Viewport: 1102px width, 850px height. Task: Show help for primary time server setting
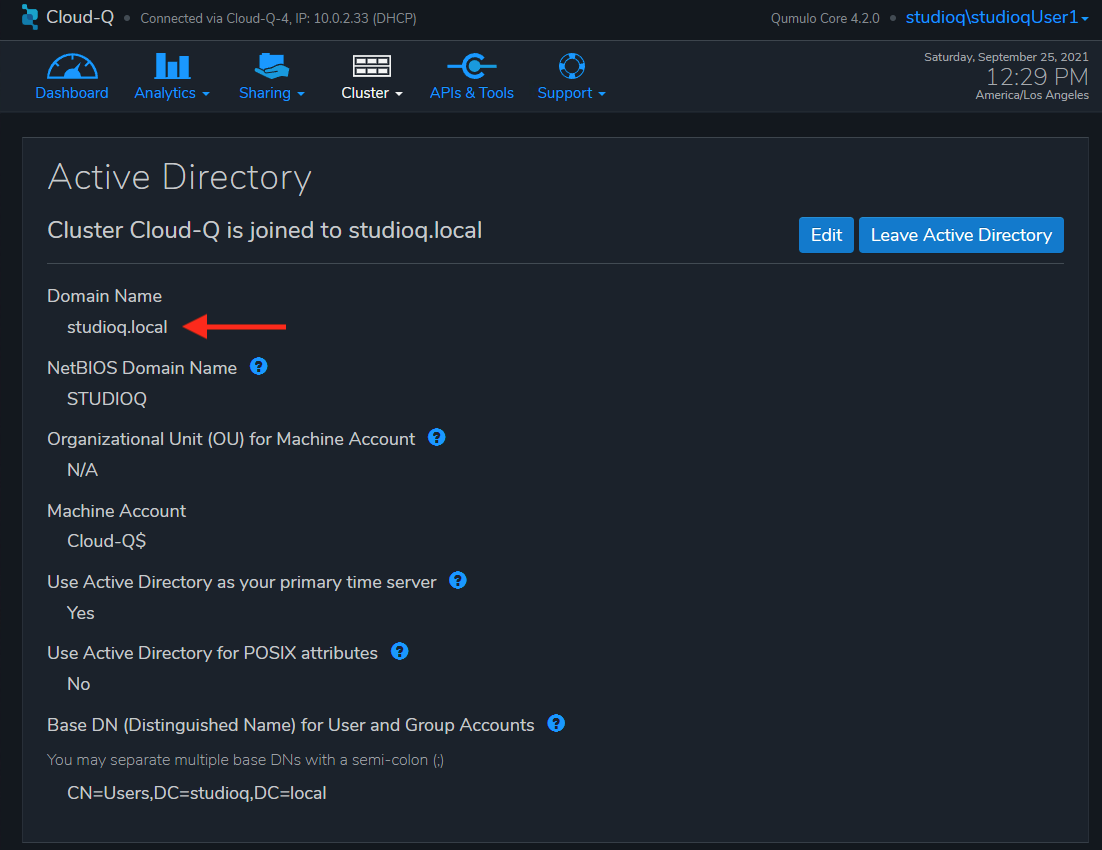click(458, 581)
